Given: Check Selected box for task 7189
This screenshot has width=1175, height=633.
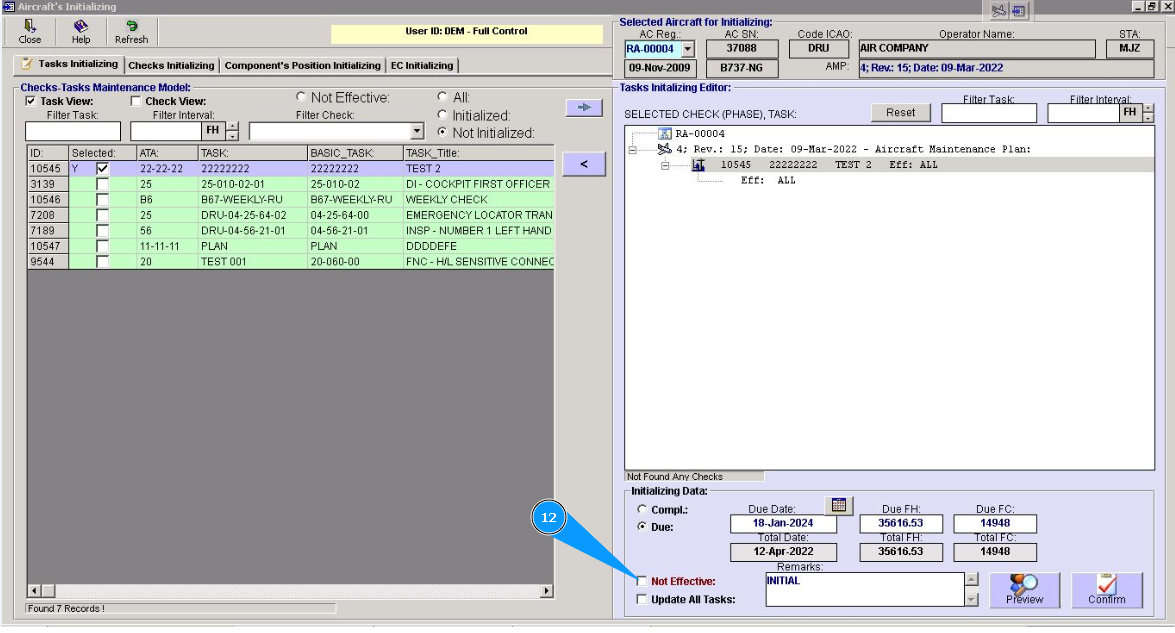Looking at the screenshot, I should pyautogui.click(x=103, y=231).
